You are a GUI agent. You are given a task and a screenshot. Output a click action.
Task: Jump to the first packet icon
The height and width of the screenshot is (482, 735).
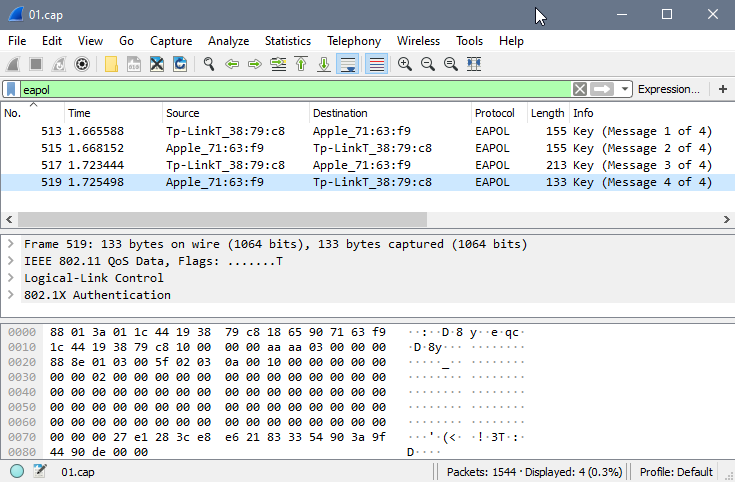301,64
